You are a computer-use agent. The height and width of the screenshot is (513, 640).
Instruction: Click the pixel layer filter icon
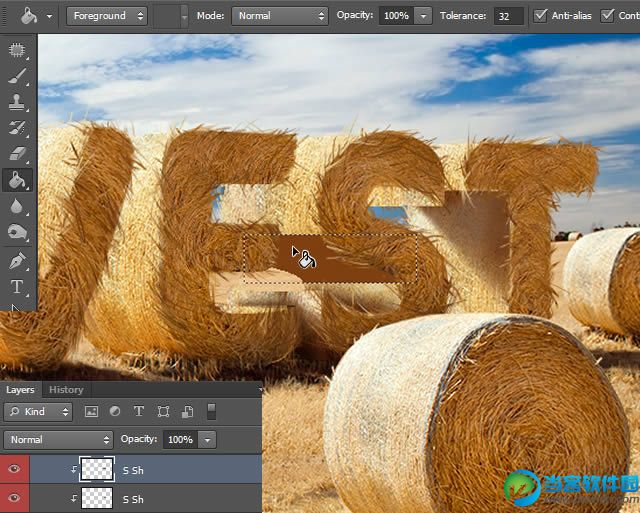pyautogui.click(x=91, y=411)
